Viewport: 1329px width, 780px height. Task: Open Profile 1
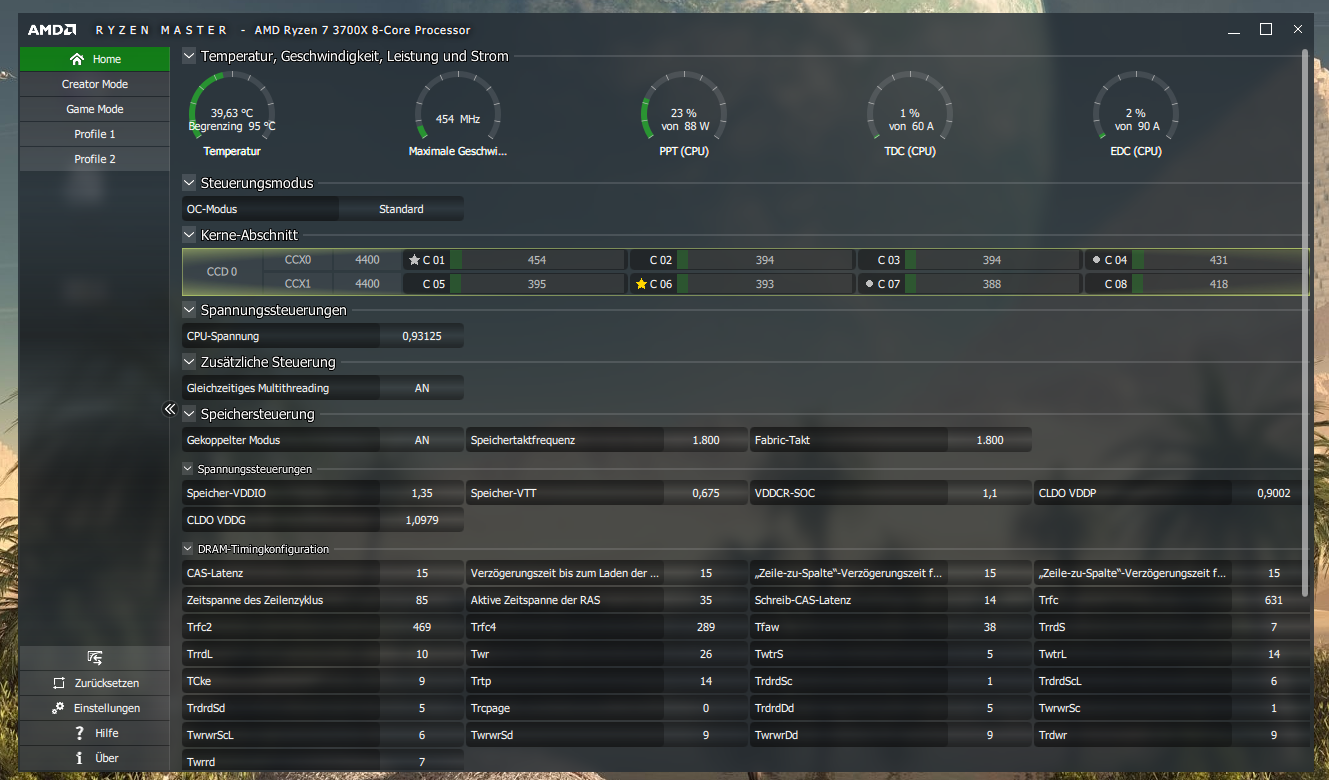[95, 134]
